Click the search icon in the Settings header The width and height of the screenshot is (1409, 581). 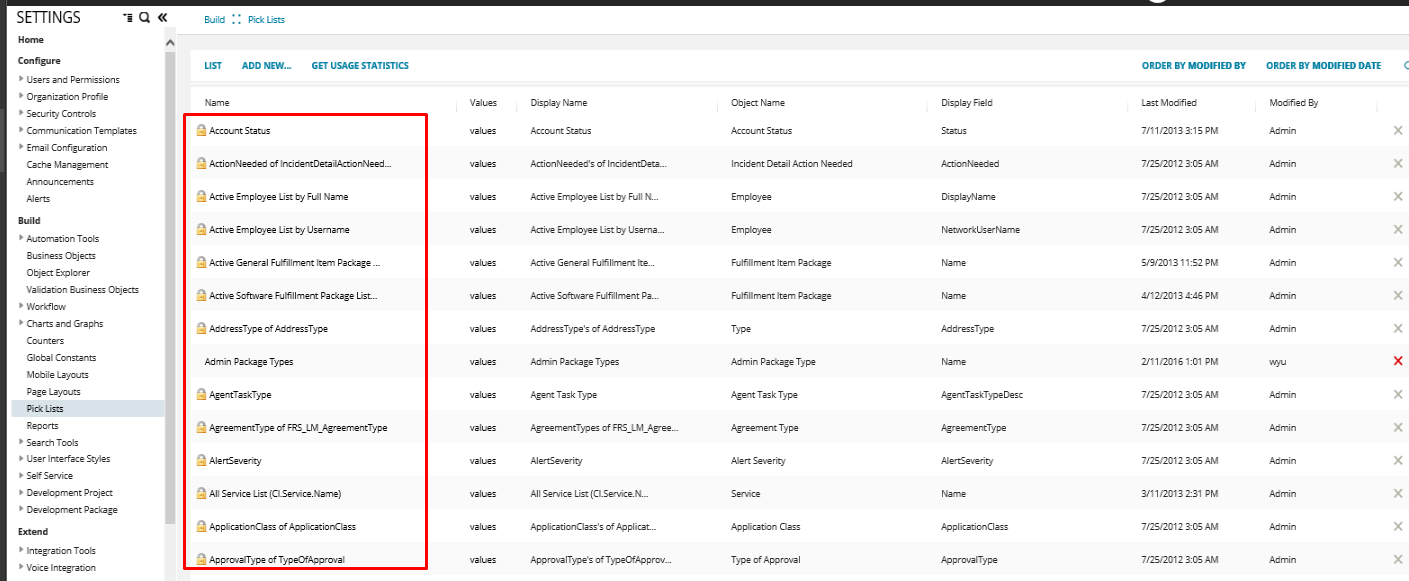(x=144, y=18)
